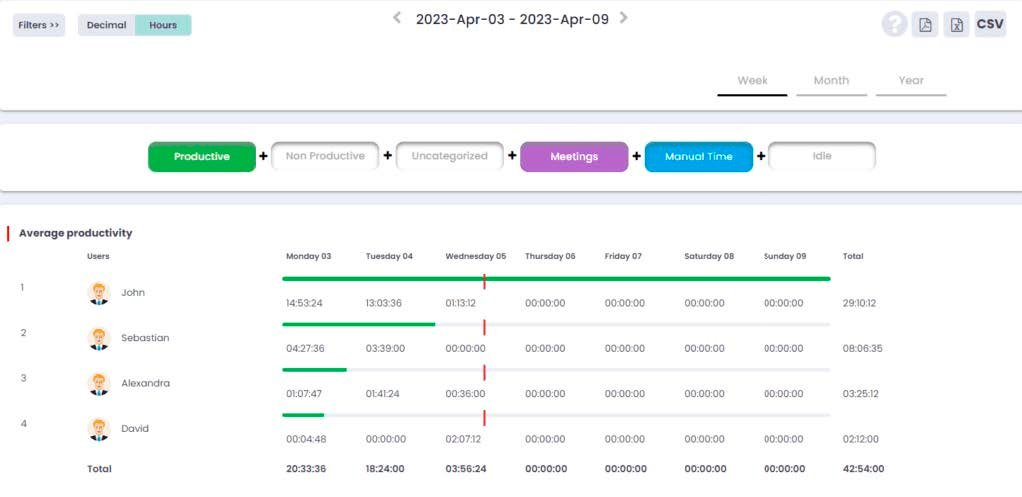This screenshot has height=497, width=1022.
Task: Expand the Filters panel
Action: pyautogui.click(x=39, y=25)
